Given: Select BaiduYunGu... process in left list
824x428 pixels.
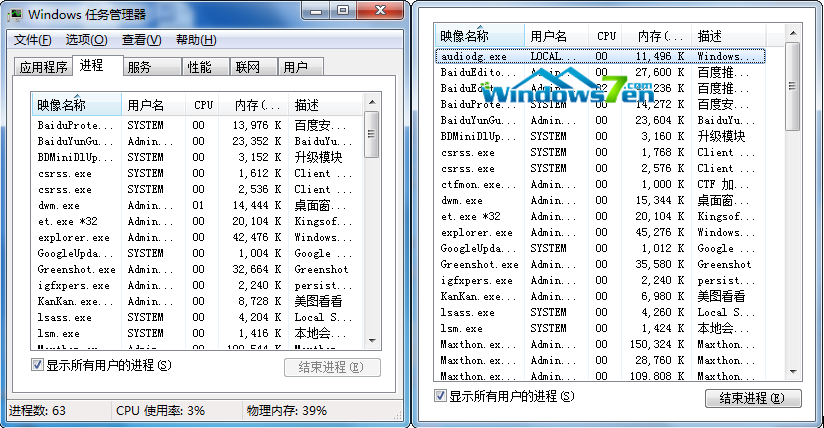Looking at the screenshot, I should [x=197, y=141].
